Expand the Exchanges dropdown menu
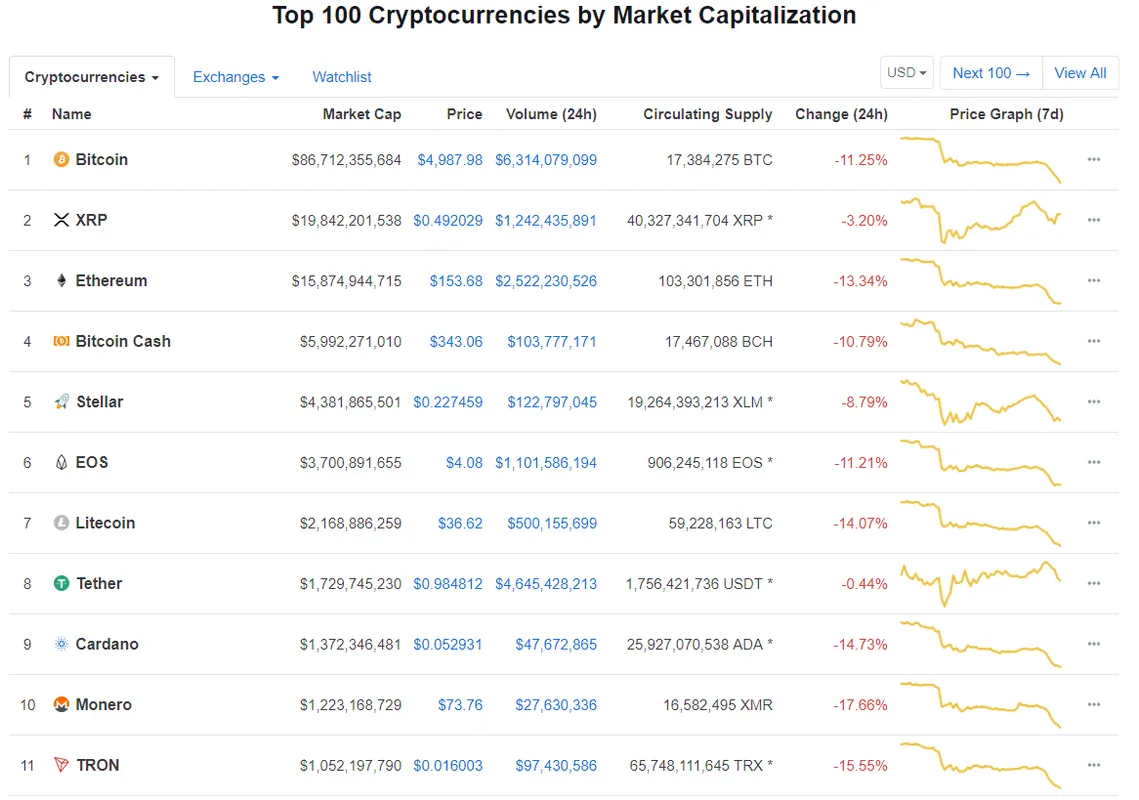This screenshot has height=800, width=1139. tap(235, 77)
